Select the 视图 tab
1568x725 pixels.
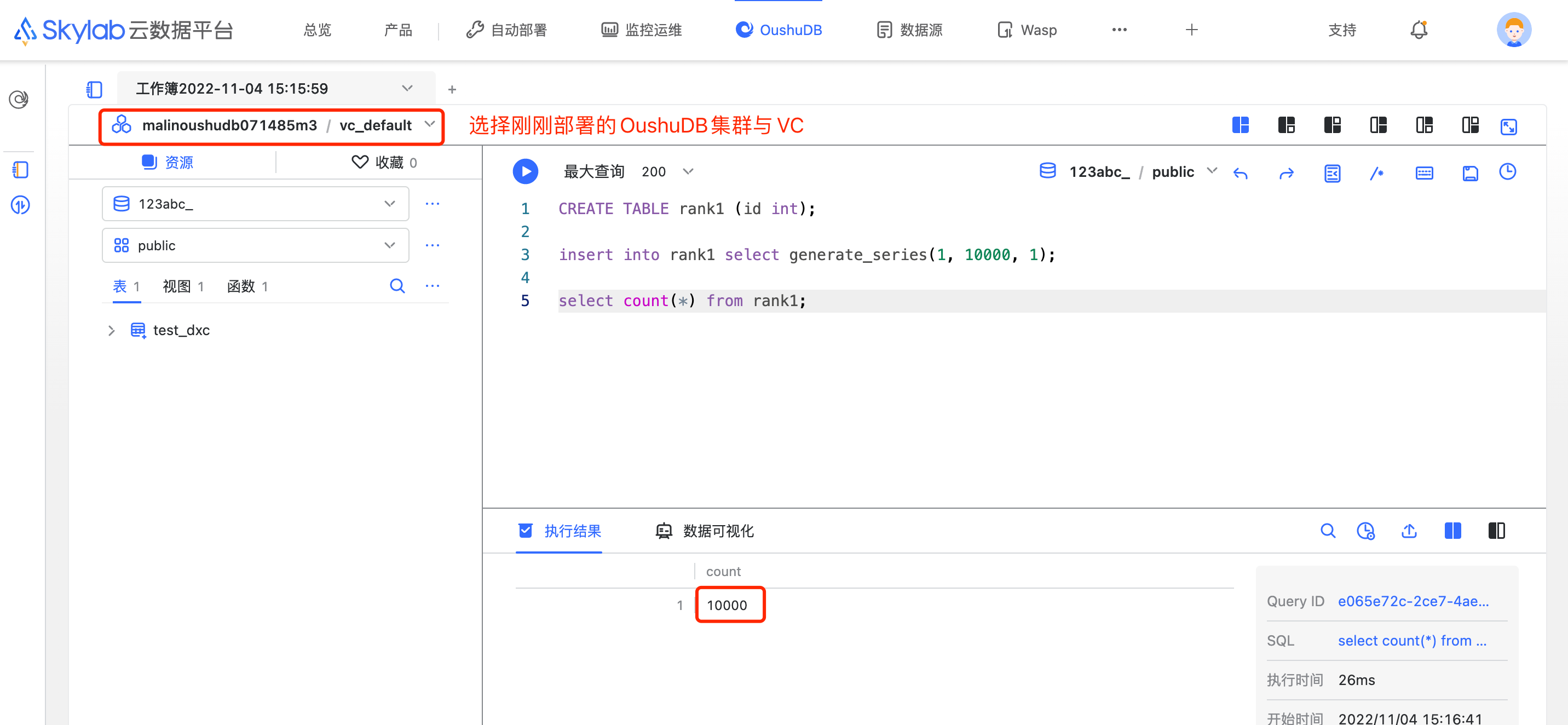click(x=183, y=286)
